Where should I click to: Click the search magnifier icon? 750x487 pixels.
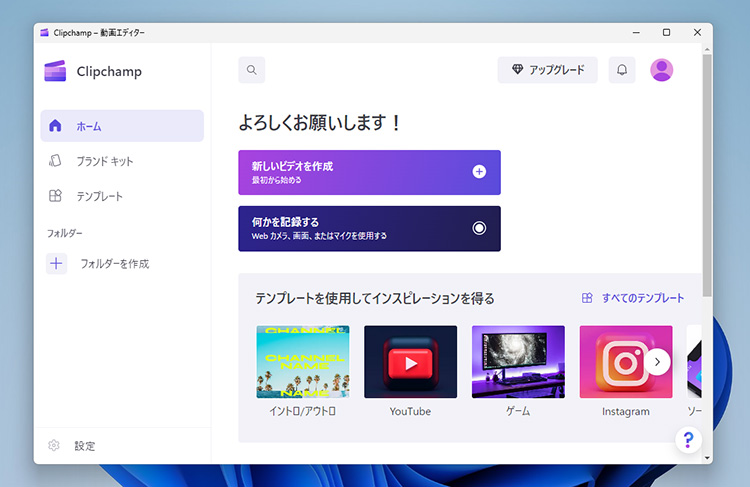click(x=252, y=70)
